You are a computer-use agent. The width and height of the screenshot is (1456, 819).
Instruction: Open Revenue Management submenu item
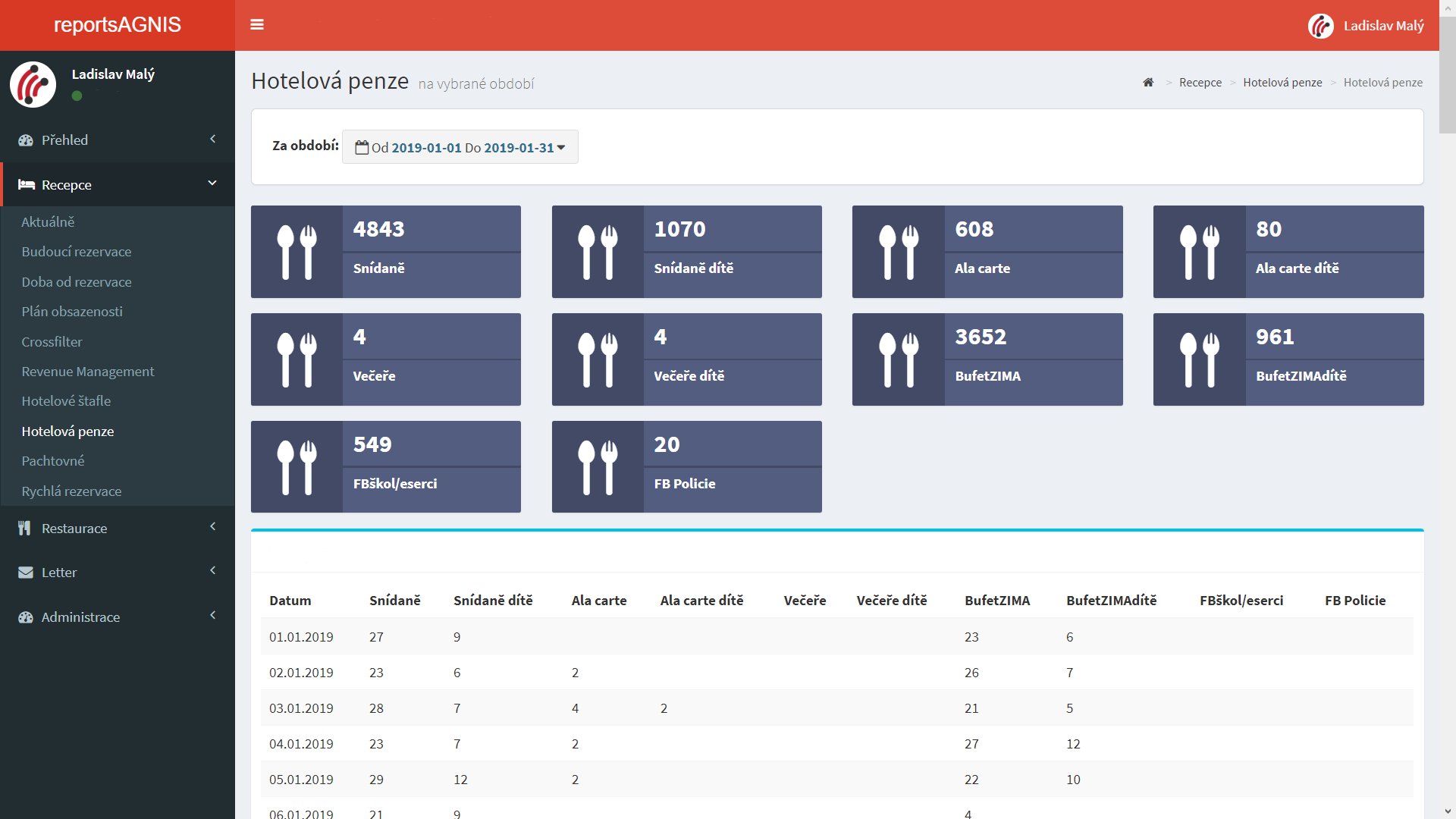88,372
